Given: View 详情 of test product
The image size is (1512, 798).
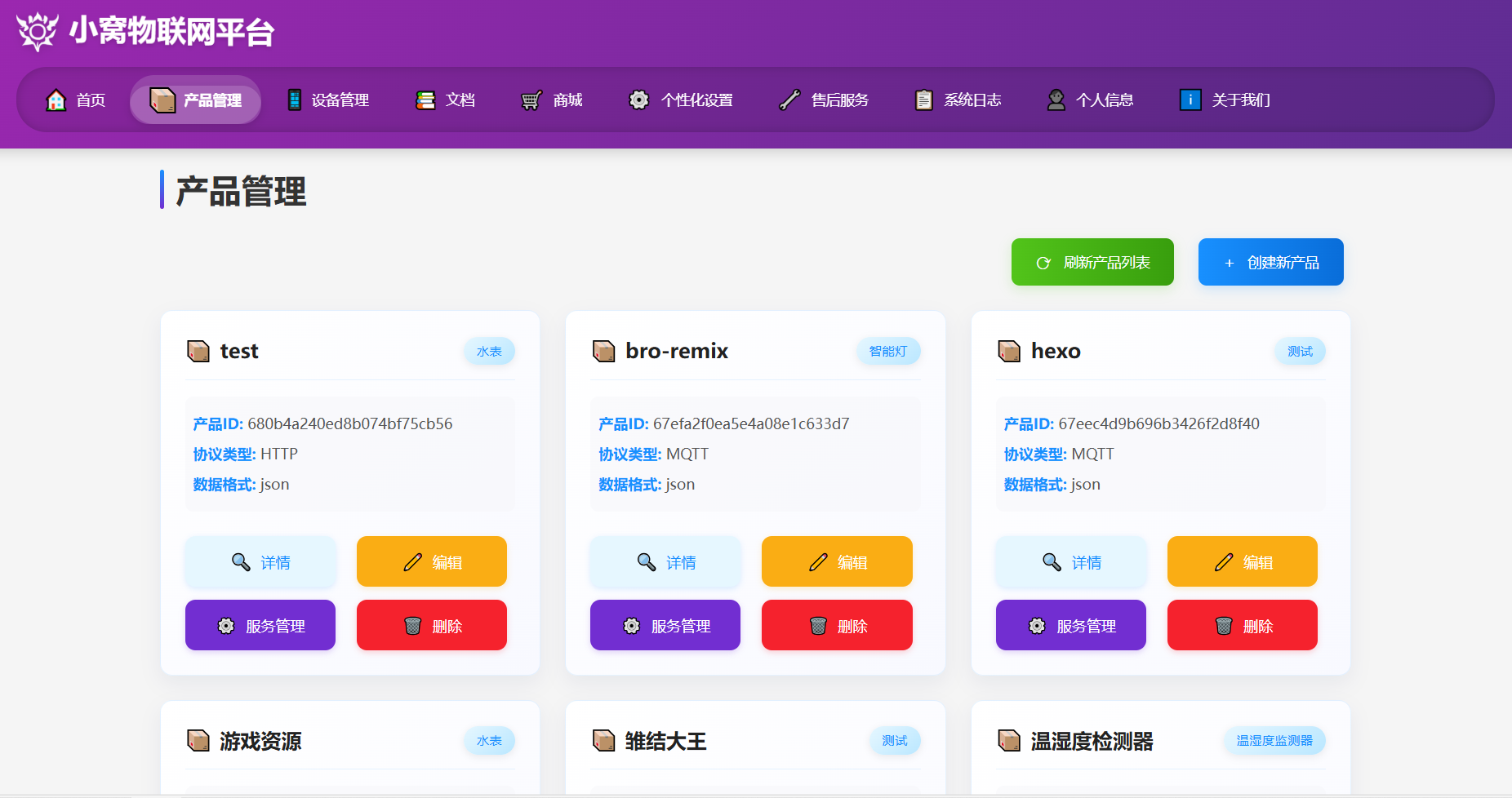Looking at the screenshot, I should click(260, 561).
